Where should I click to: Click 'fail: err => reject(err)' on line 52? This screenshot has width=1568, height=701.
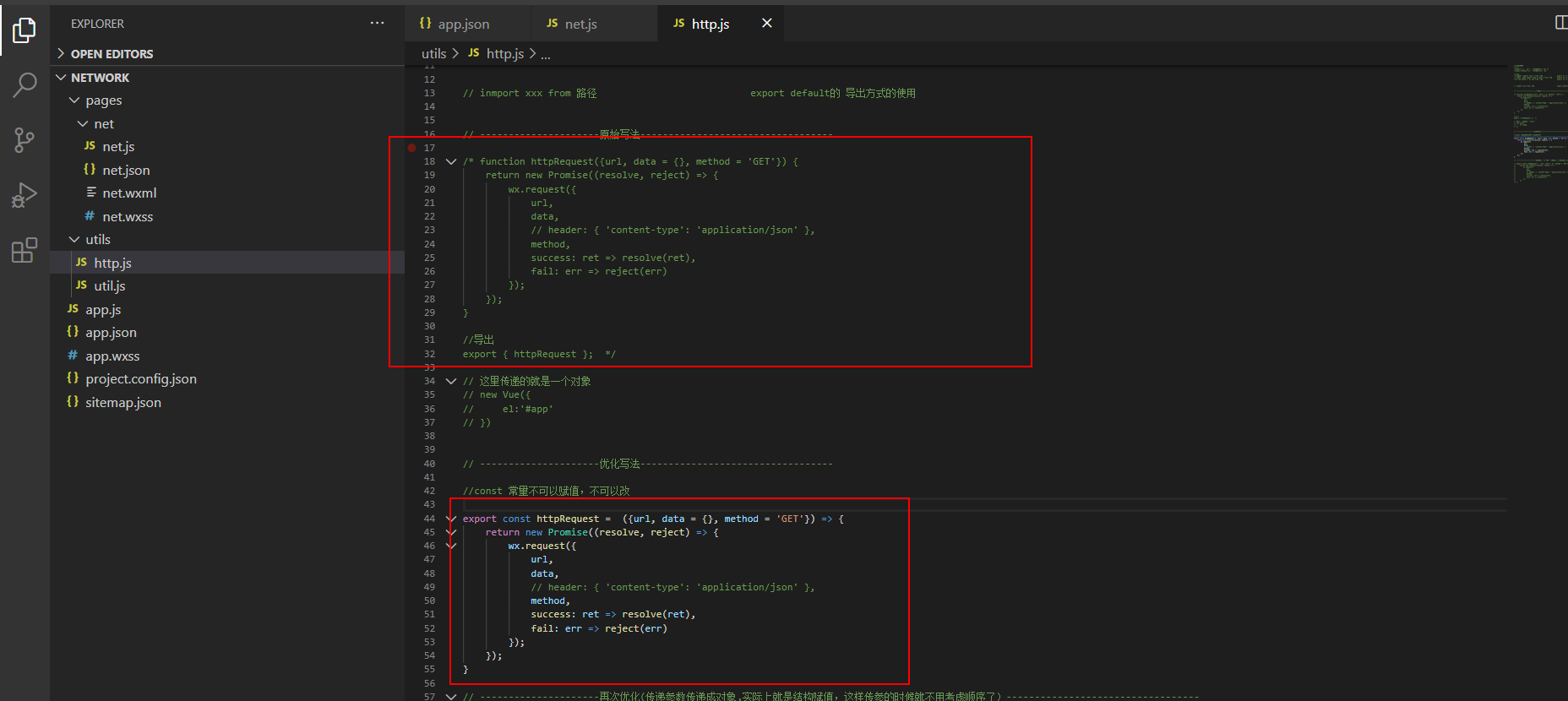click(x=598, y=628)
